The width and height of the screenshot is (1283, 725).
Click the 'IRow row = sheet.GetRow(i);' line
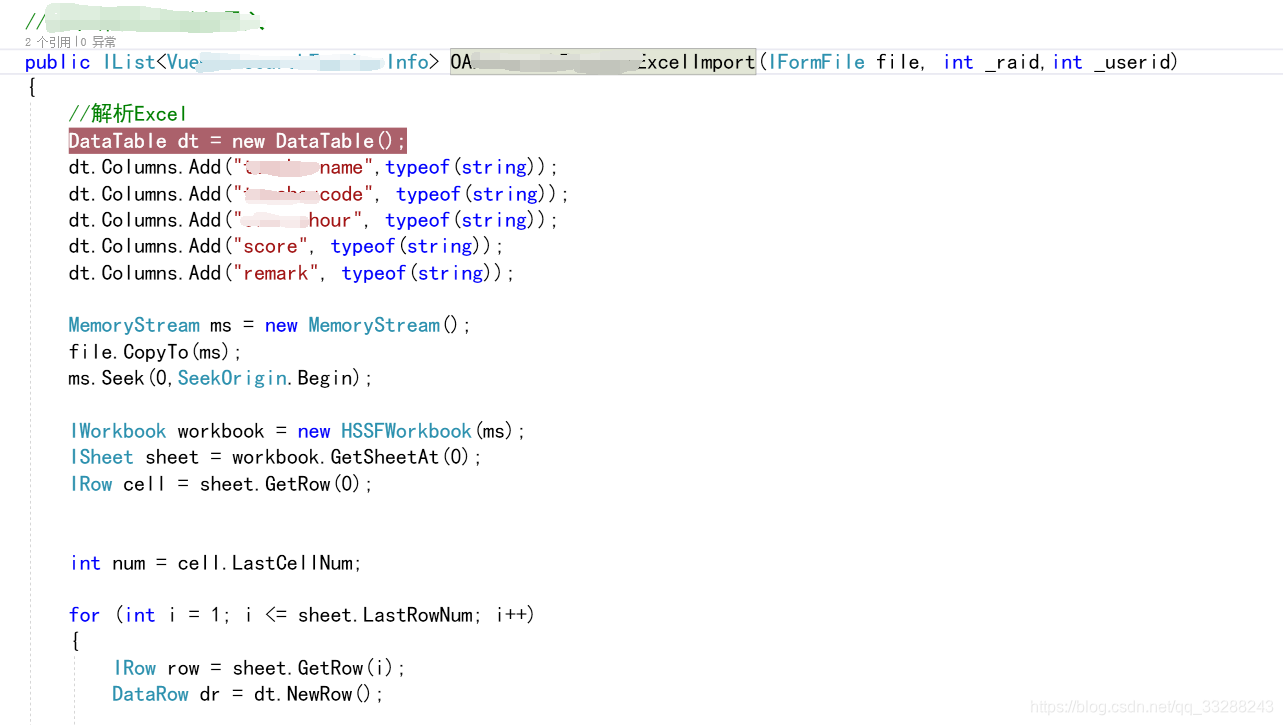pyautogui.click(x=260, y=668)
